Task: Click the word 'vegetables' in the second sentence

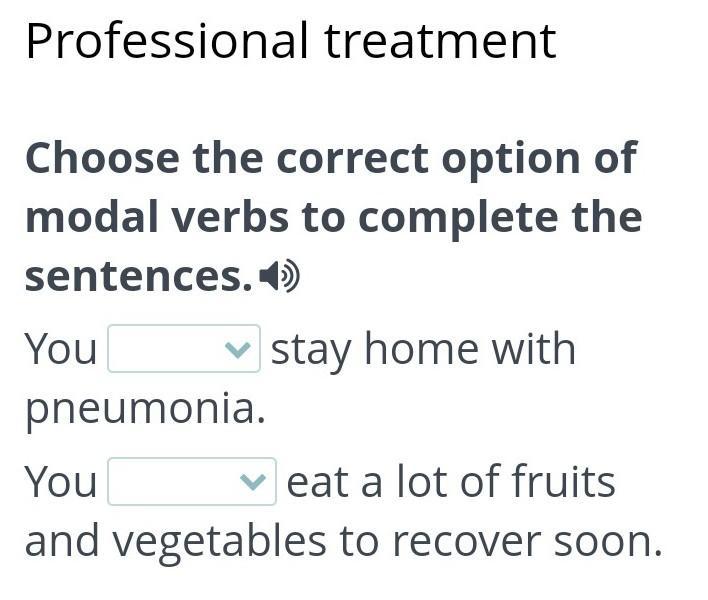Action: [x=219, y=542]
